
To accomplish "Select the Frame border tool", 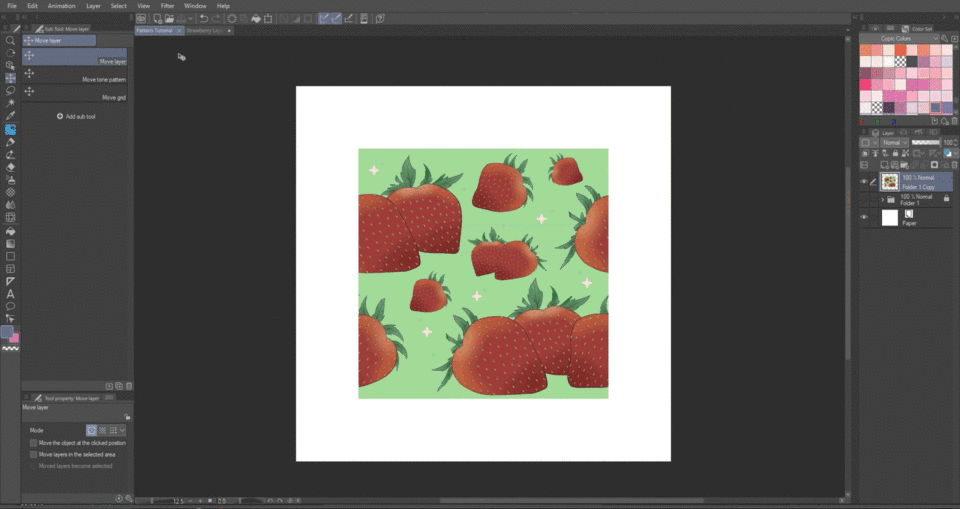I will pos(10,269).
